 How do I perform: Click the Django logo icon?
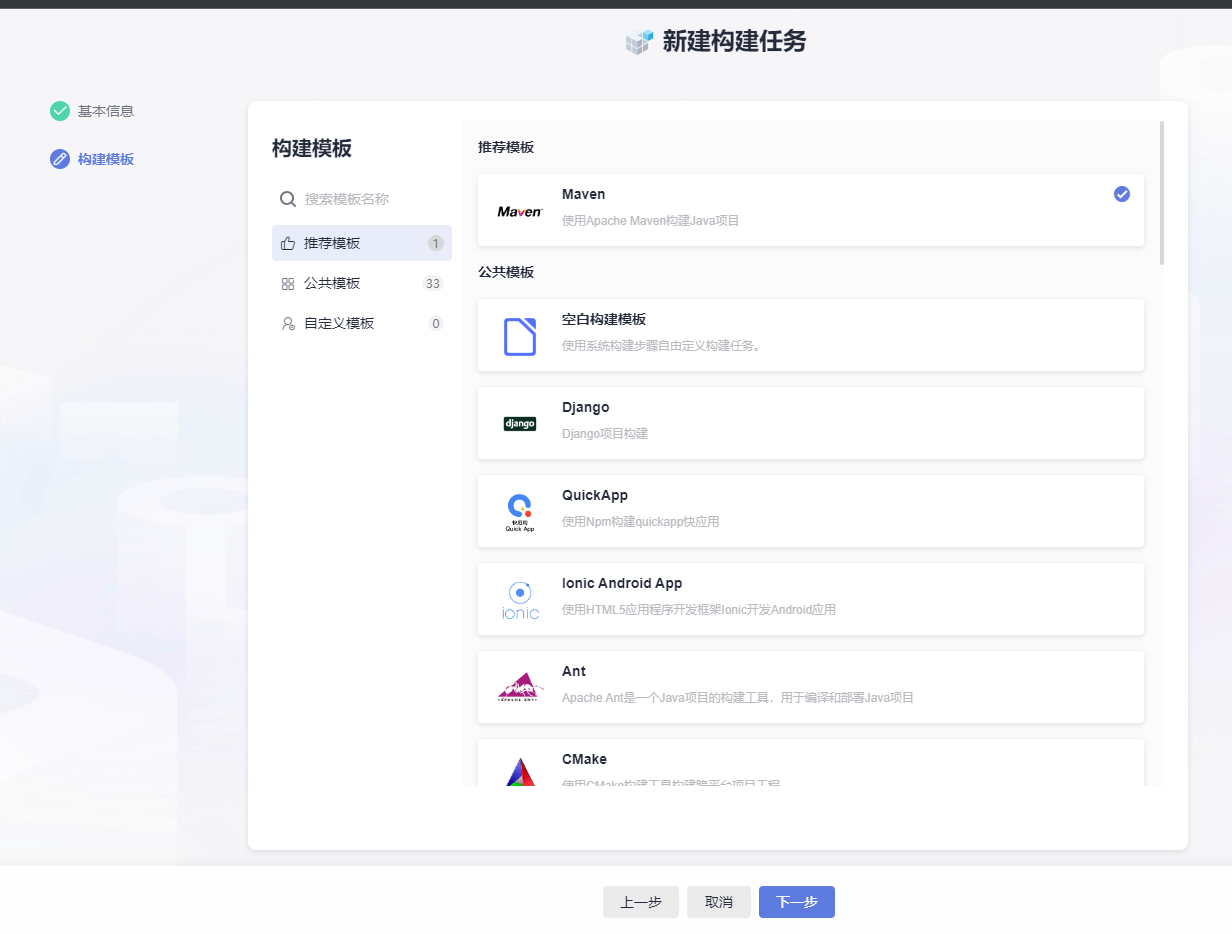pyautogui.click(x=520, y=424)
